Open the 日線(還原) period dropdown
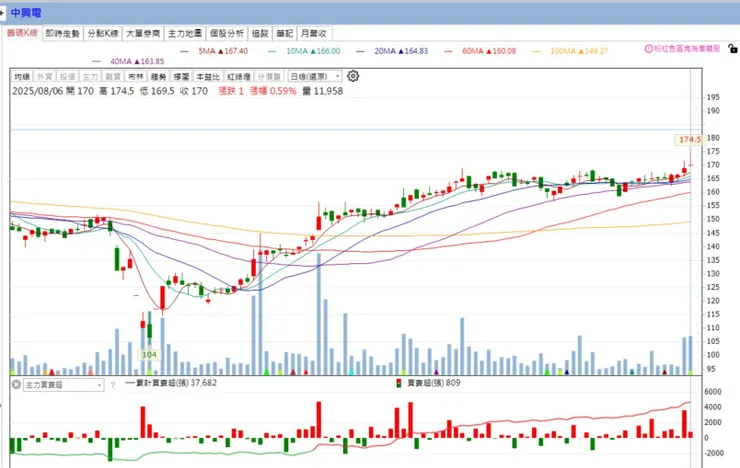 [x=315, y=76]
